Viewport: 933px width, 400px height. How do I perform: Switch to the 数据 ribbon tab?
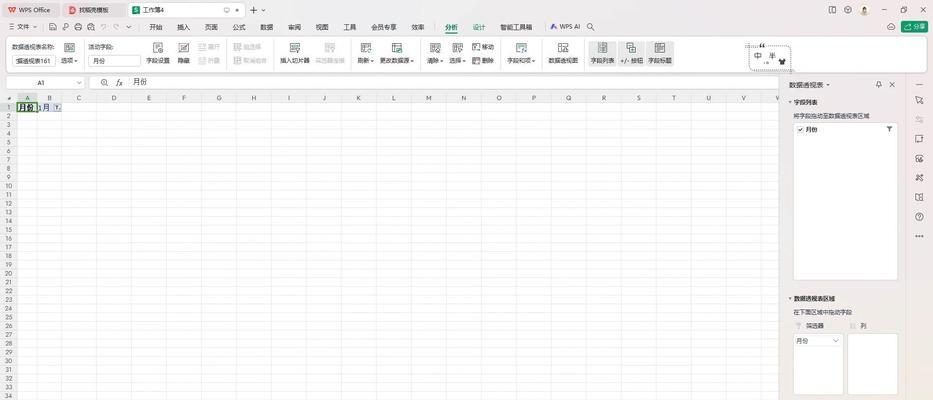point(267,27)
